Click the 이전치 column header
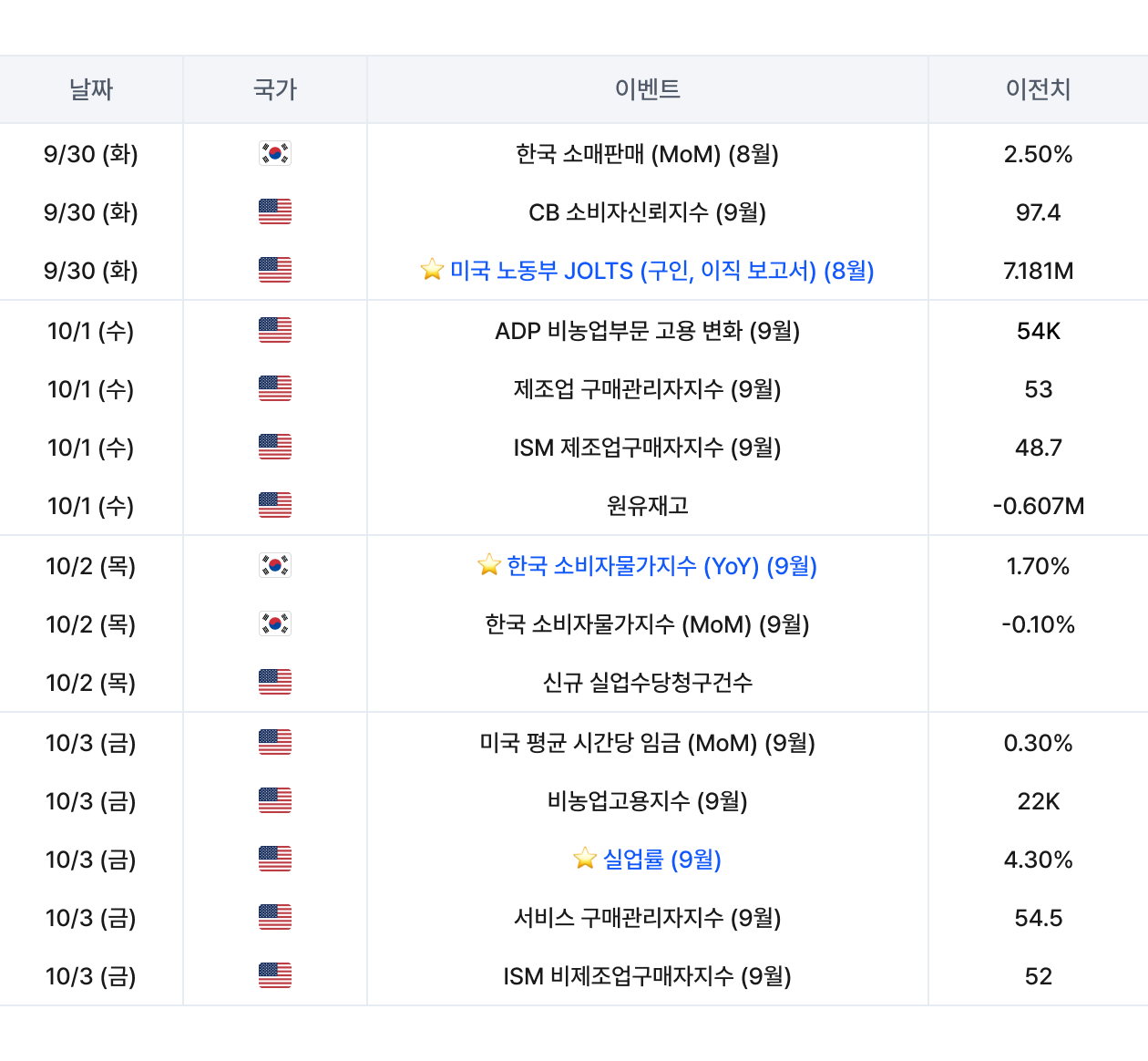 click(1038, 89)
